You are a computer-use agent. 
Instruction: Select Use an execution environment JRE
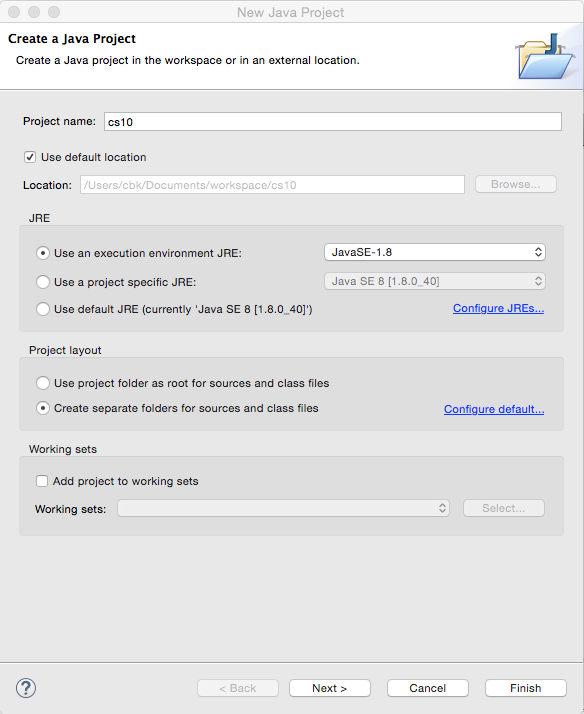click(43, 253)
